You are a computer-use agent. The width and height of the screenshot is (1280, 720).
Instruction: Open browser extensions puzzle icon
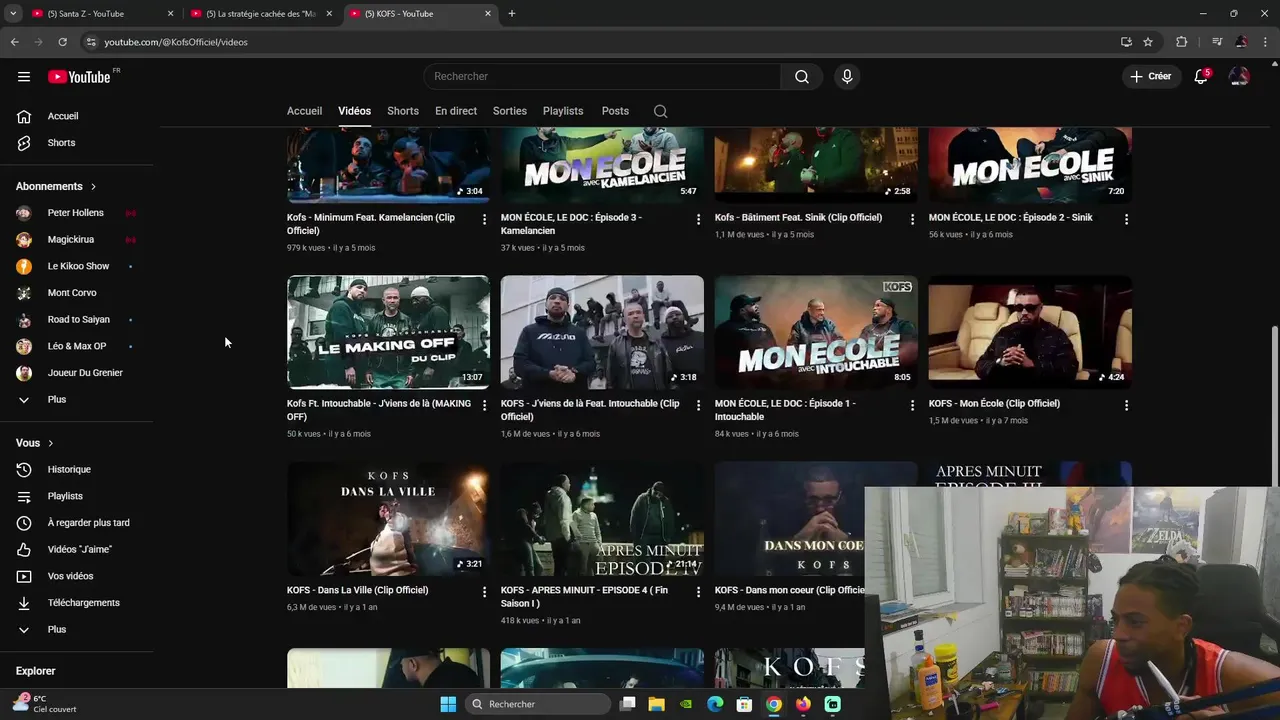[1181, 42]
